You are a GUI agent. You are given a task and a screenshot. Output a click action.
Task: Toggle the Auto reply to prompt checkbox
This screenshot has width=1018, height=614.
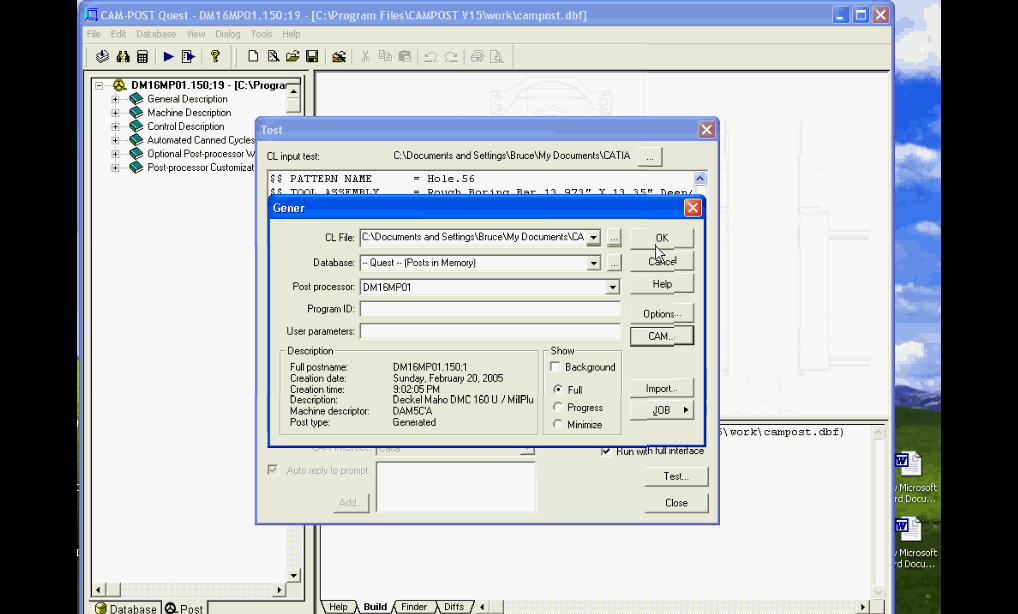click(273, 469)
